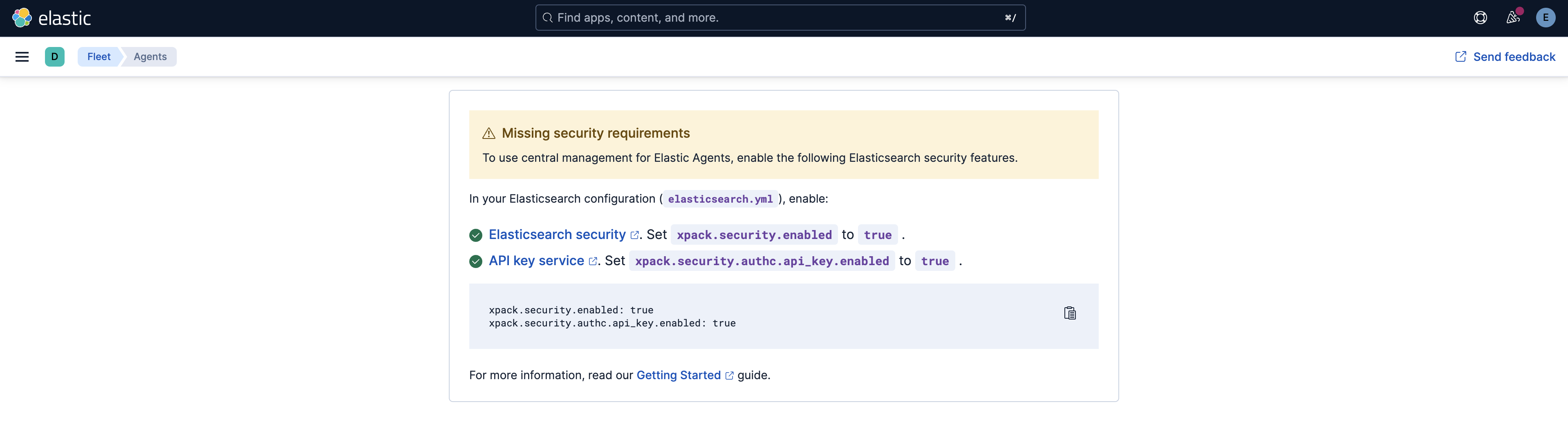Screen dimensions: 1568x429
Task: Click the search magnifier icon
Action: [x=547, y=18]
